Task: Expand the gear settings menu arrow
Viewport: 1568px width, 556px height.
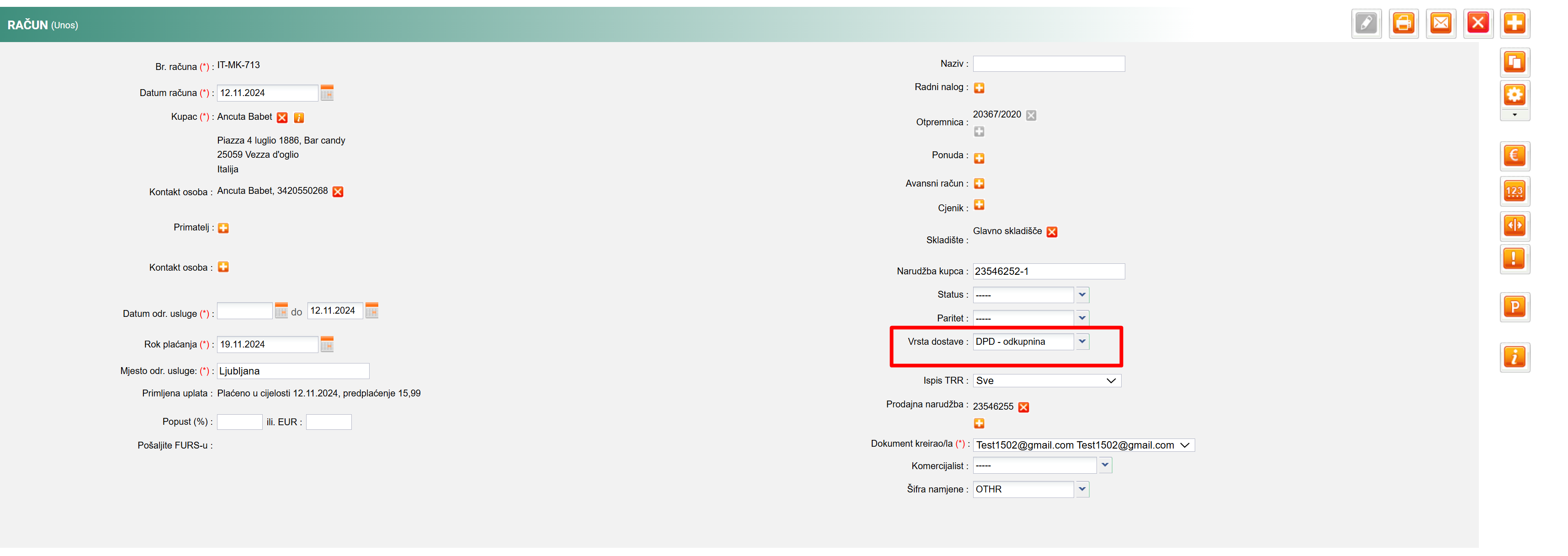Action: coord(1514,115)
